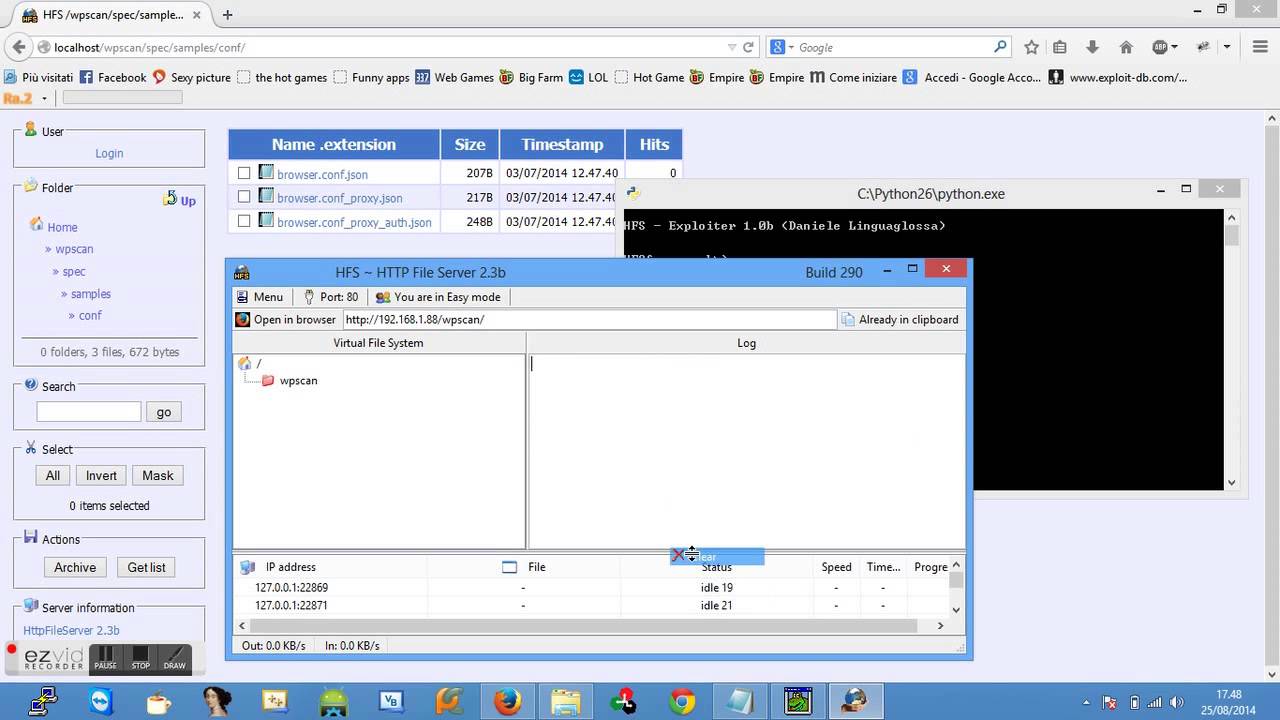1280x720 pixels.
Task: Click the go search button
Action: [164, 411]
